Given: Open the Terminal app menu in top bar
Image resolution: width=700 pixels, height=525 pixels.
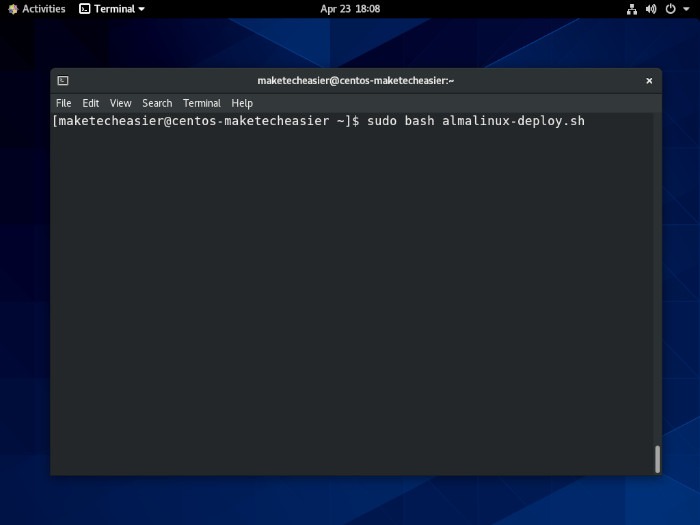Looking at the screenshot, I should pyautogui.click(x=112, y=9).
